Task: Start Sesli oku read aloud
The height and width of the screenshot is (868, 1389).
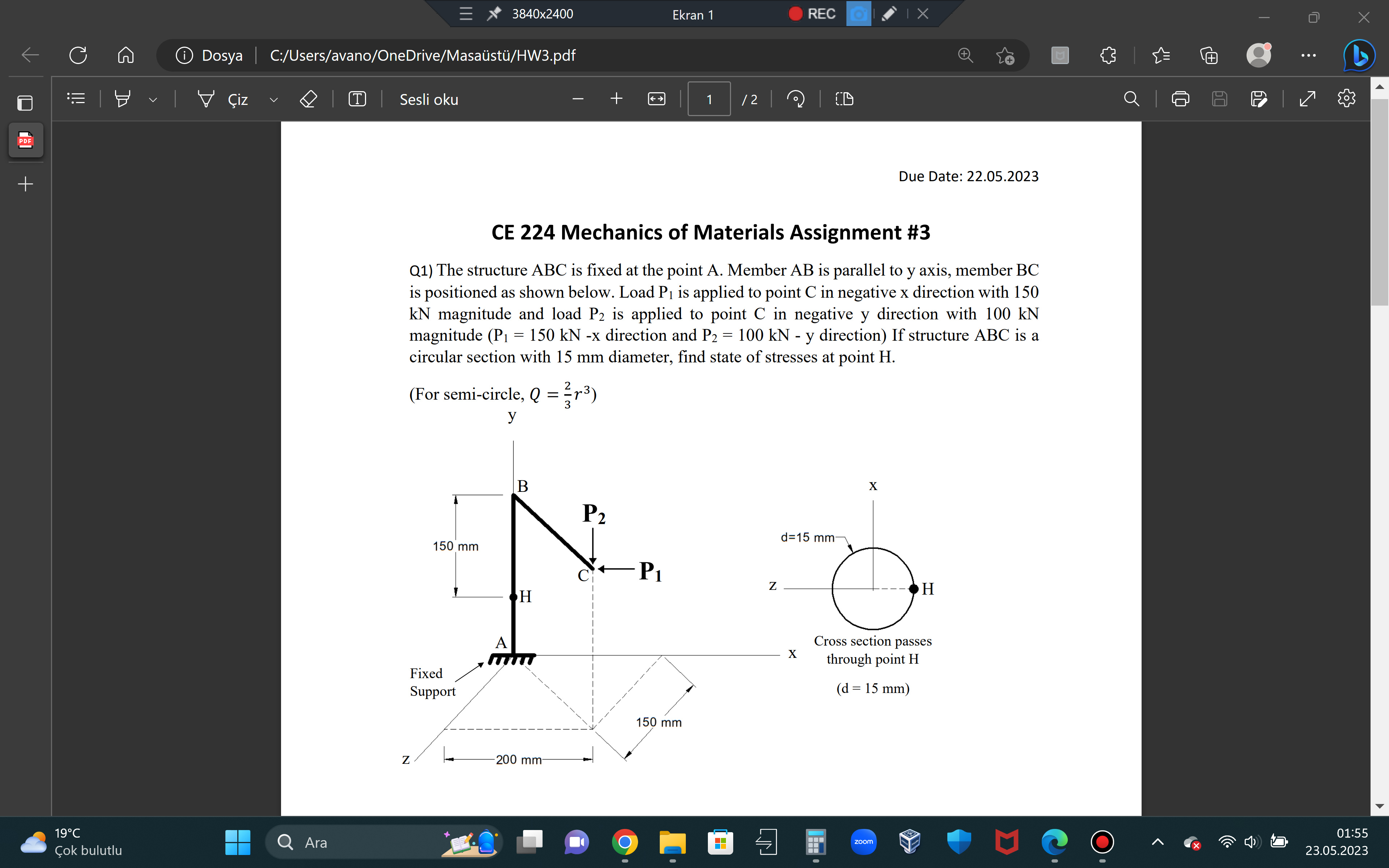Action: coord(428,99)
